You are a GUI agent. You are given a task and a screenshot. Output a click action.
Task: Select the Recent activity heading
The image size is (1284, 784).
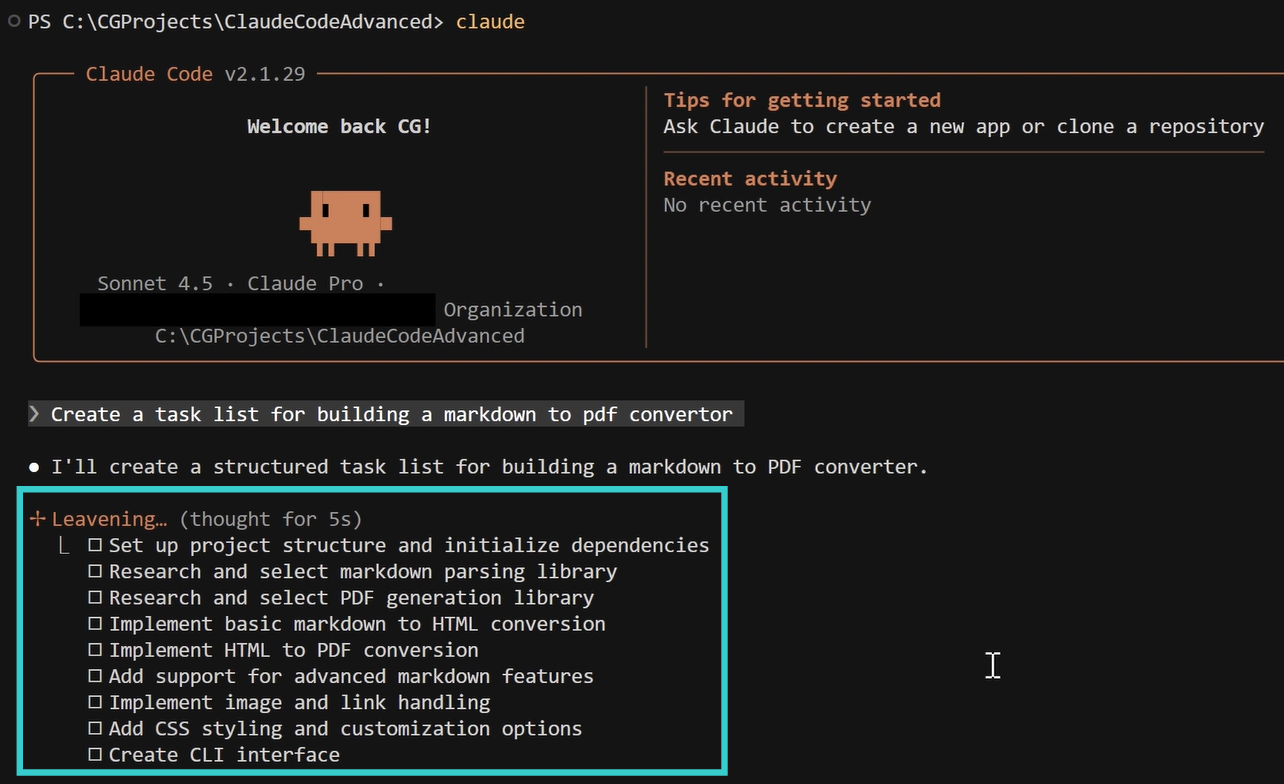point(750,178)
